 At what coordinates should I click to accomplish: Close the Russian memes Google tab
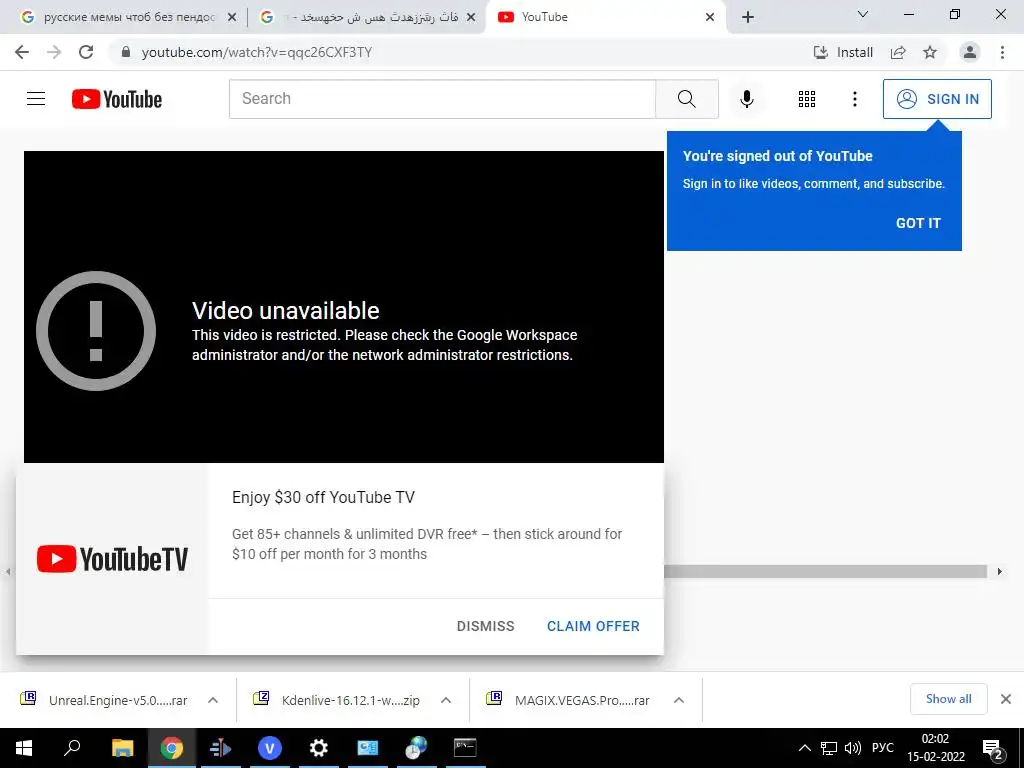click(x=231, y=17)
